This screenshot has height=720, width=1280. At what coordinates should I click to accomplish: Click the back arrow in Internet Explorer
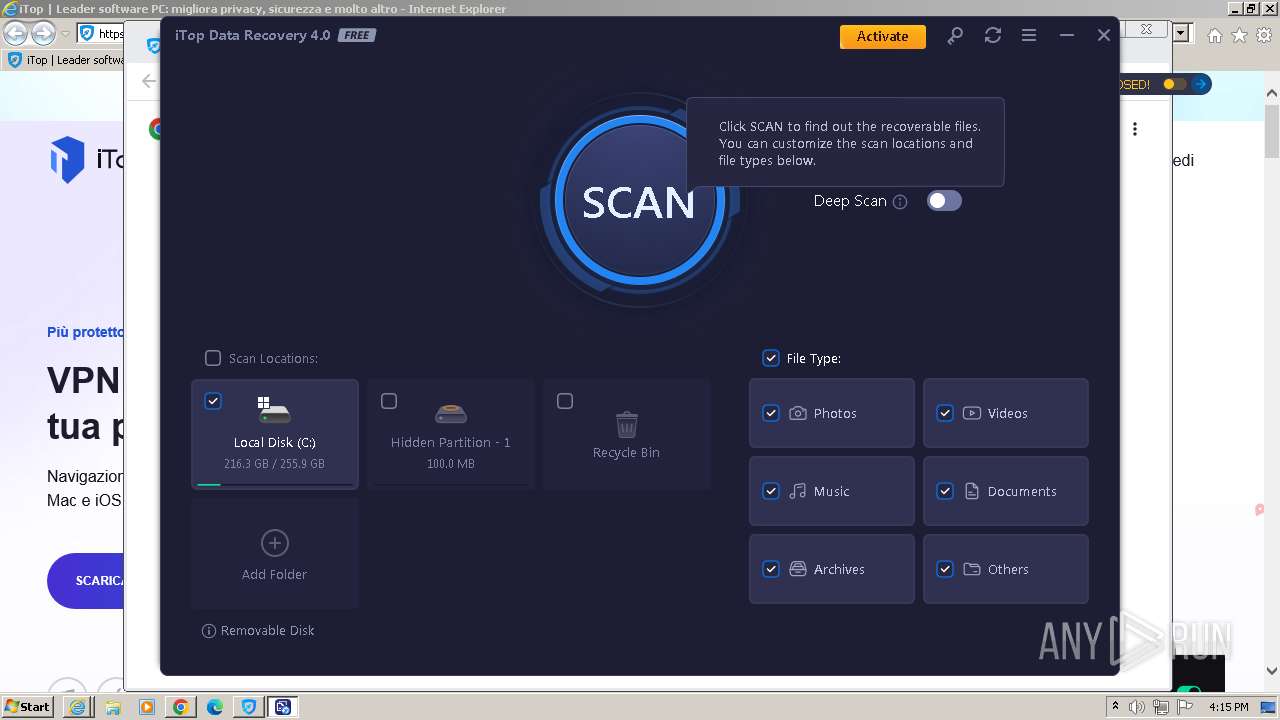pyautogui.click(x=16, y=33)
